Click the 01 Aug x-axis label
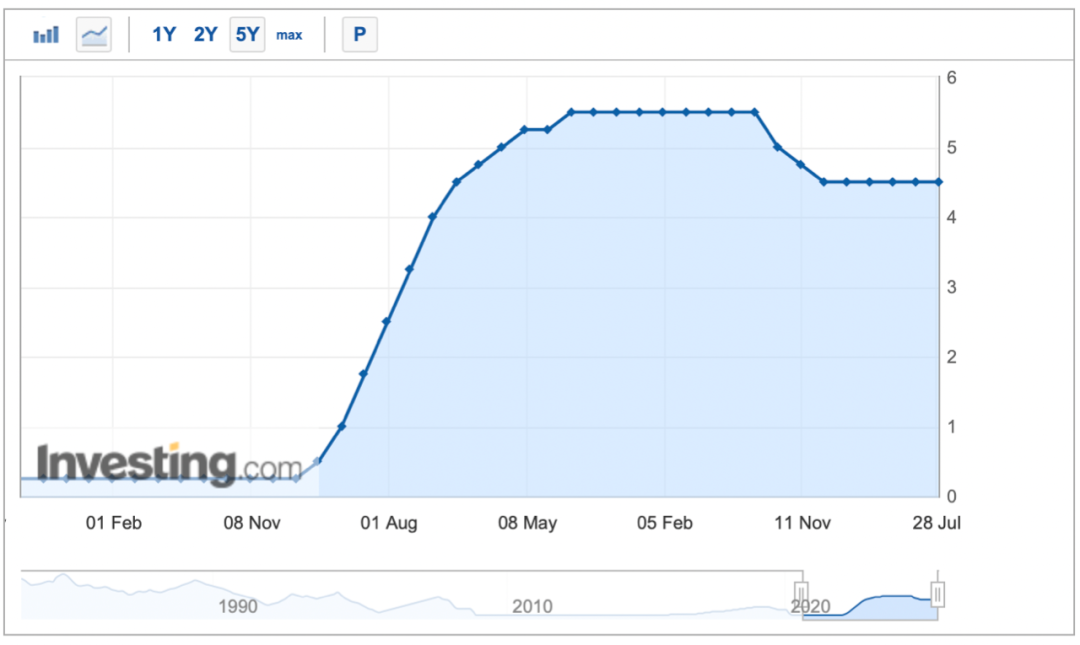 (x=388, y=522)
